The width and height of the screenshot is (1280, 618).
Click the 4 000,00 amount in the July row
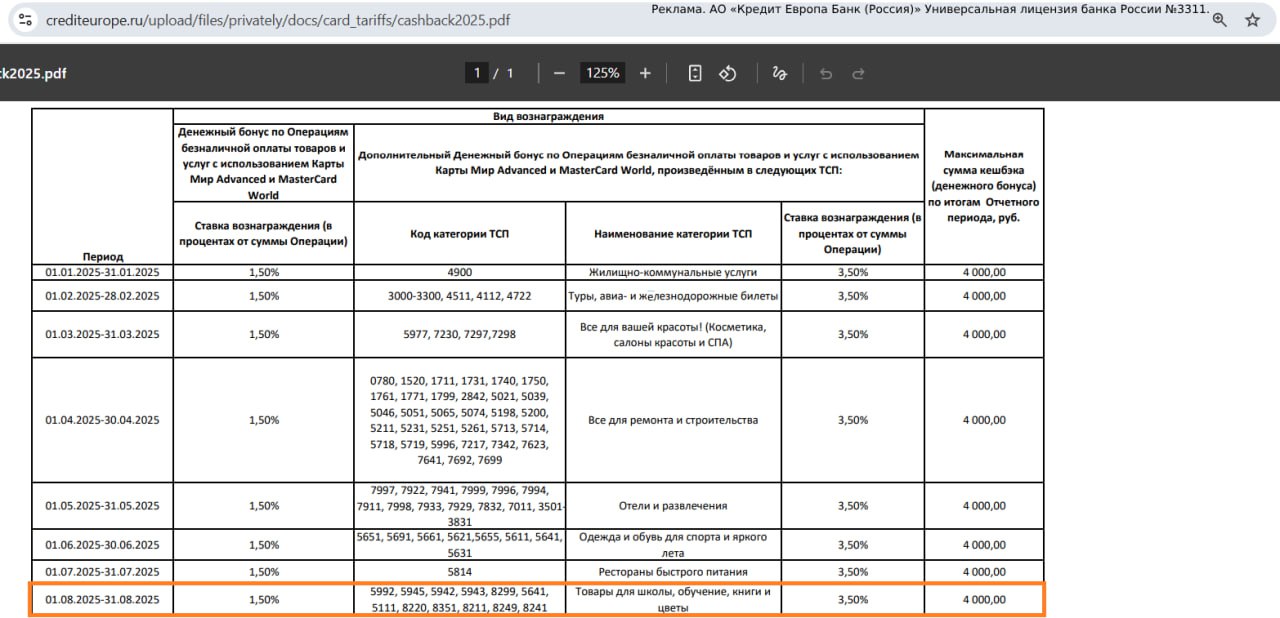984,572
